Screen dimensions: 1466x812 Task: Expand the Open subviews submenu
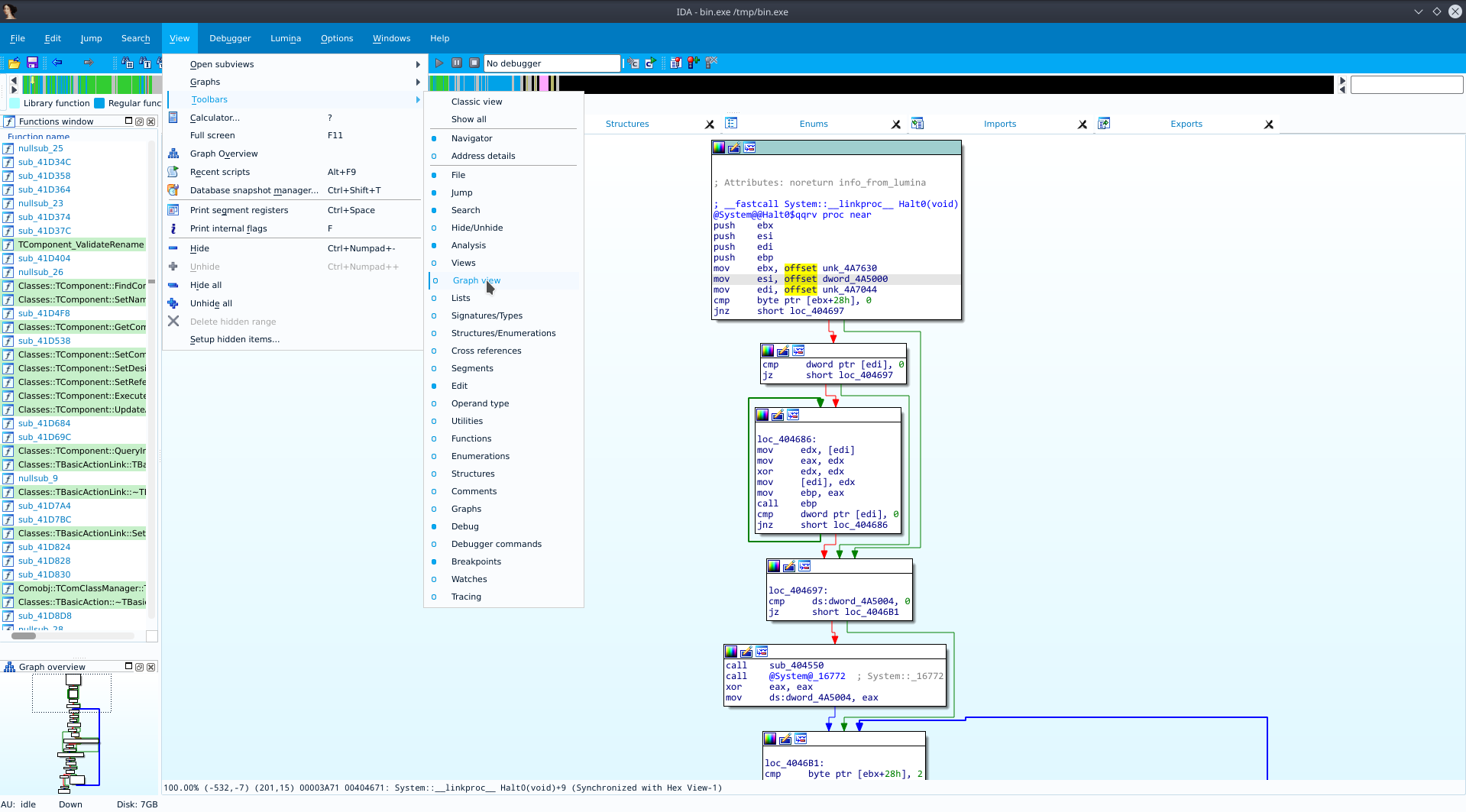tap(295, 64)
